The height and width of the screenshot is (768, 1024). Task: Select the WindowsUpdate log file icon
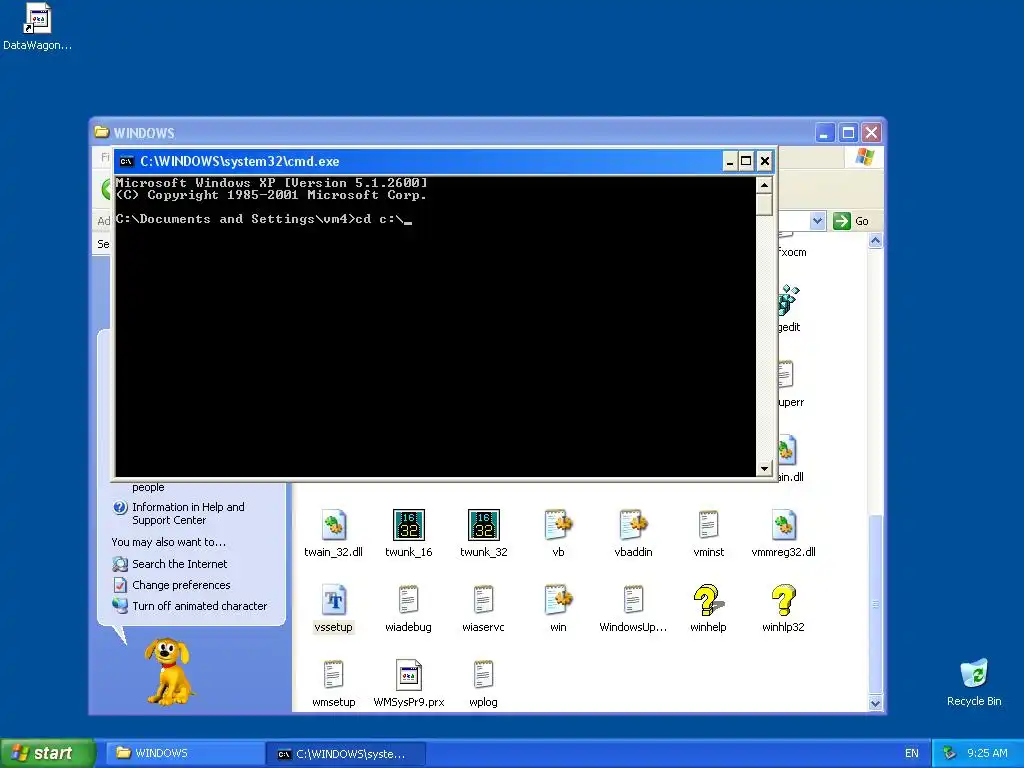633,600
